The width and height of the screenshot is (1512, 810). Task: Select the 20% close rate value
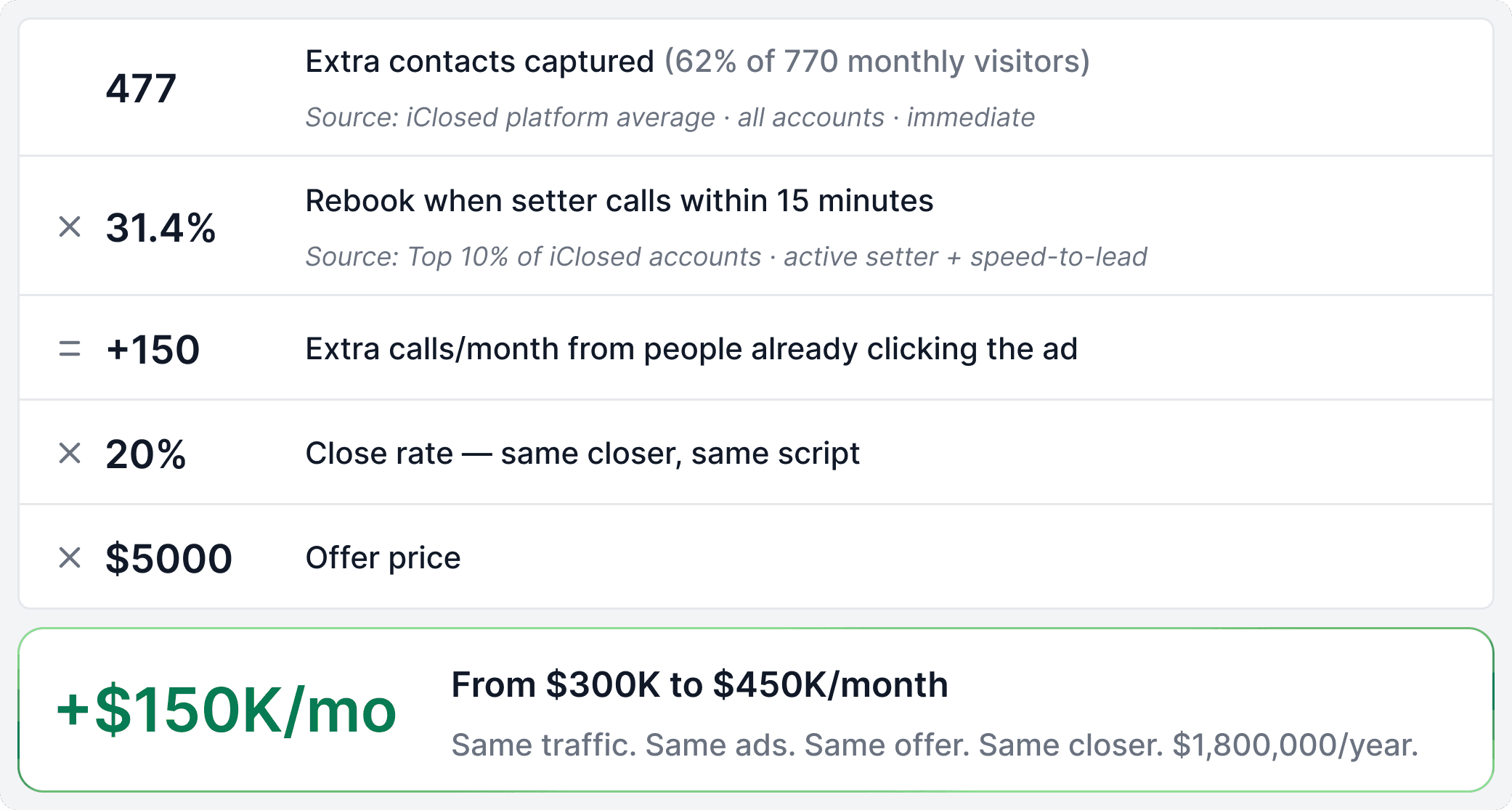pyautogui.click(x=146, y=454)
